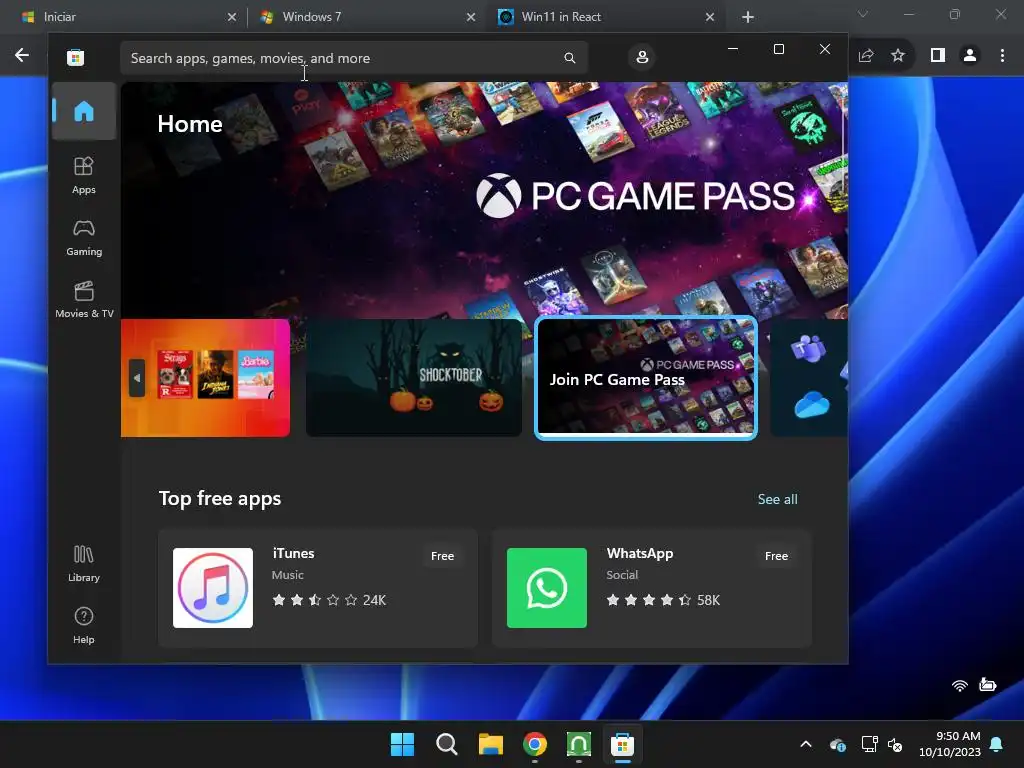
Task: Click the Microsoft Store taskbar icon
Action: tap(622, 744)
